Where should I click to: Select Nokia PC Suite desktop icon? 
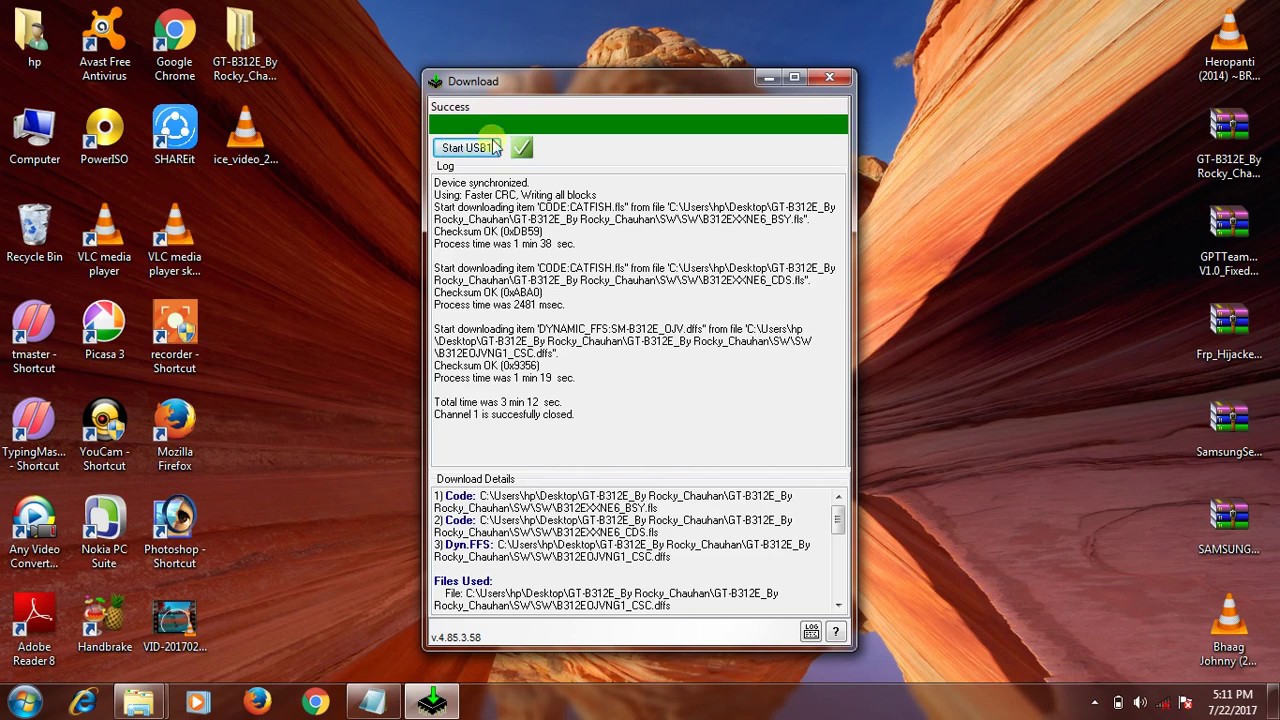(x=104, y=532)
